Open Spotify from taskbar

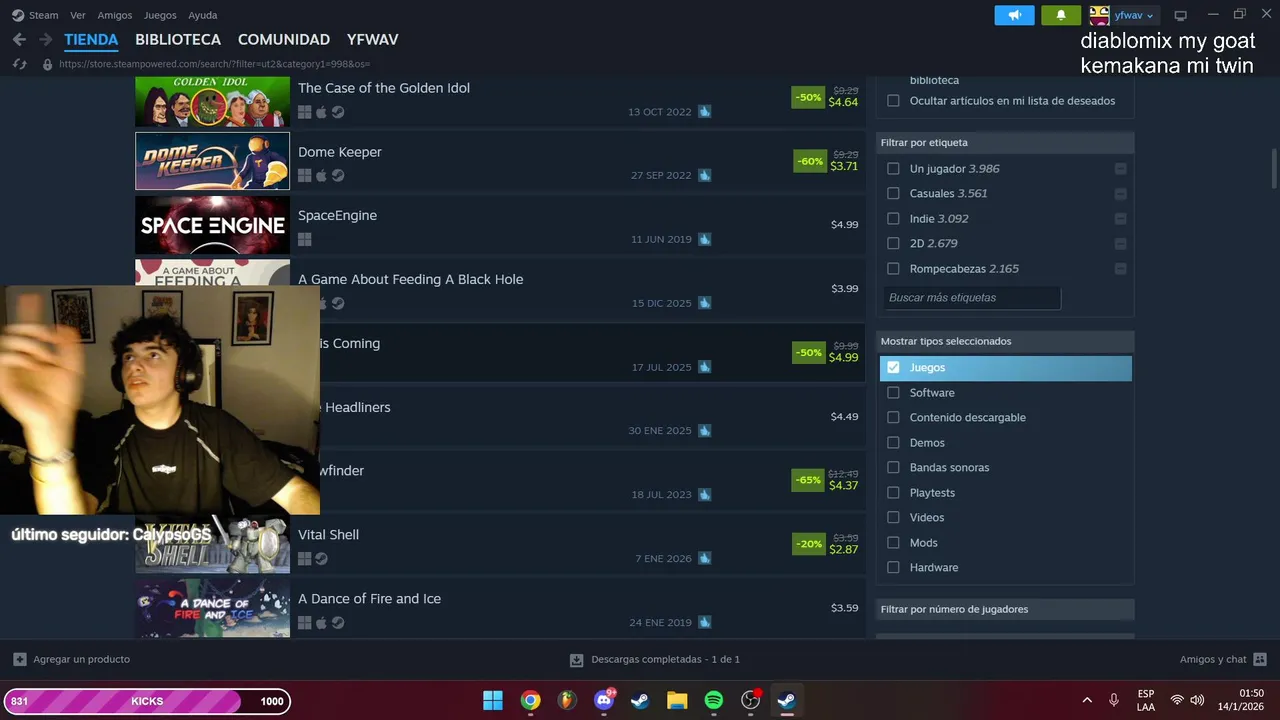tap(714, 700)
